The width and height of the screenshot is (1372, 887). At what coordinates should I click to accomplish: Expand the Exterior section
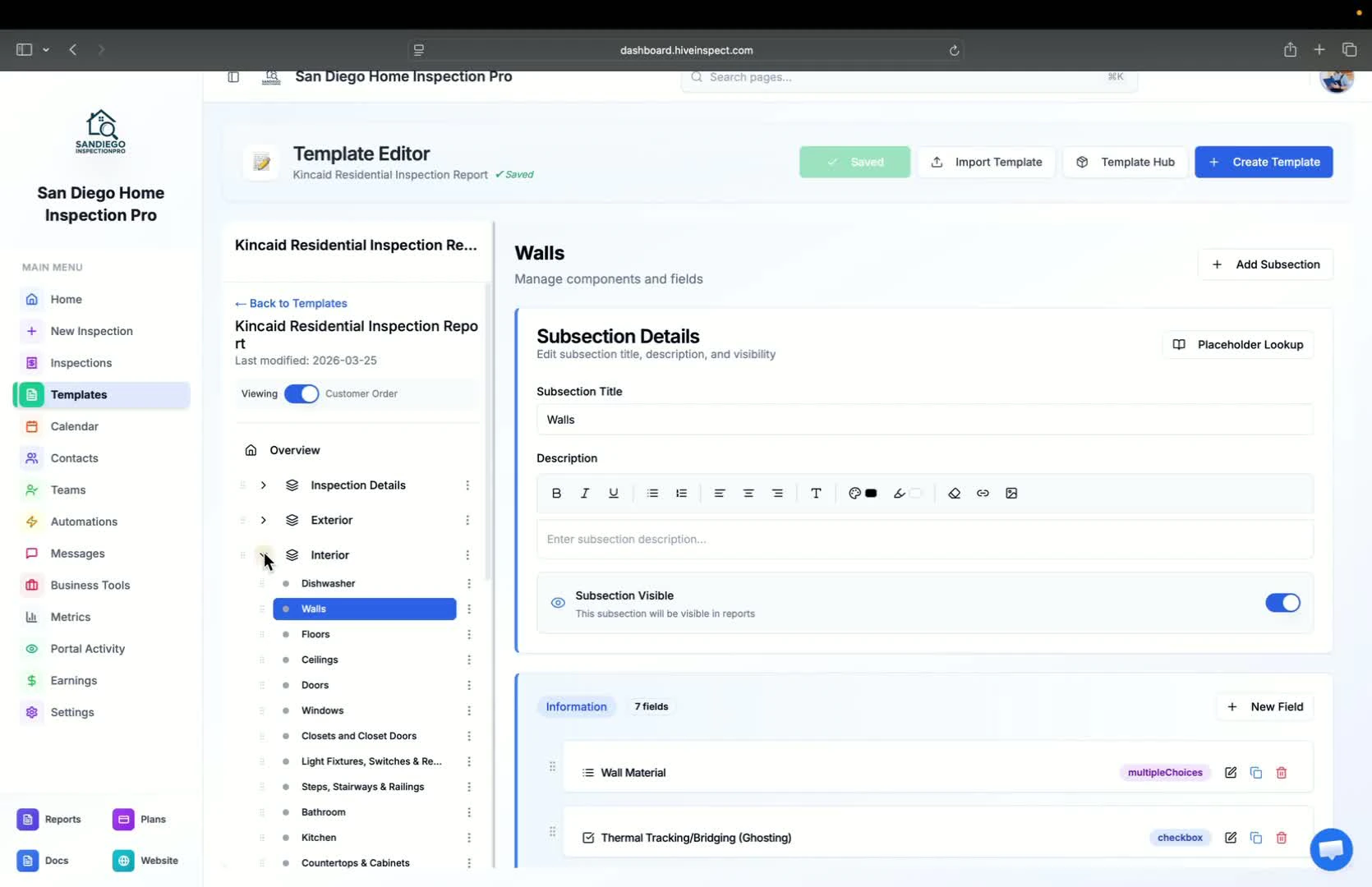pos(264,521)
